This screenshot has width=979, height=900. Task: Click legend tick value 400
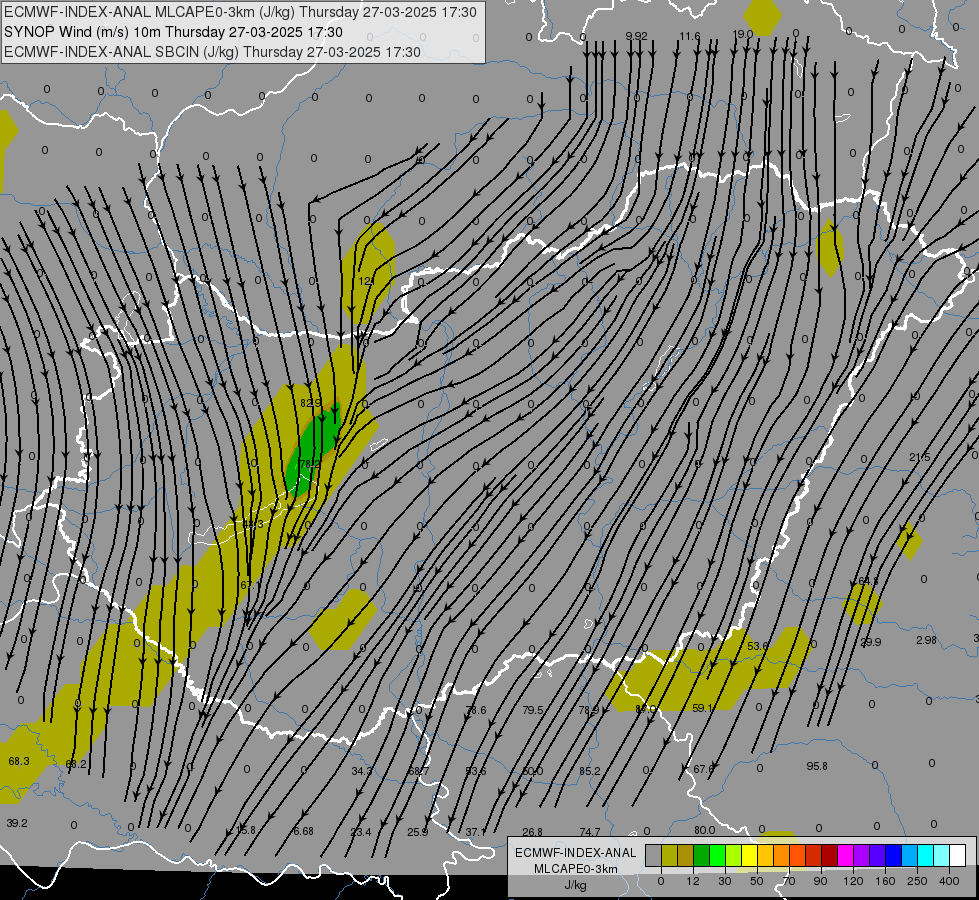949,881
